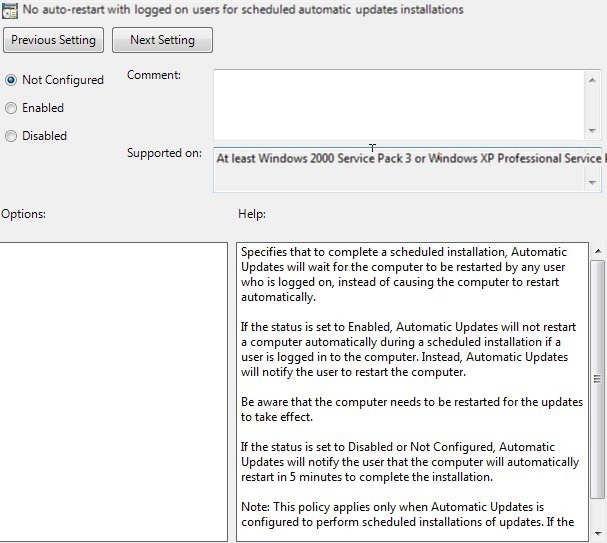Click the policy setting icon beside title
Screen dimensions: 607x543
(9, 11)
